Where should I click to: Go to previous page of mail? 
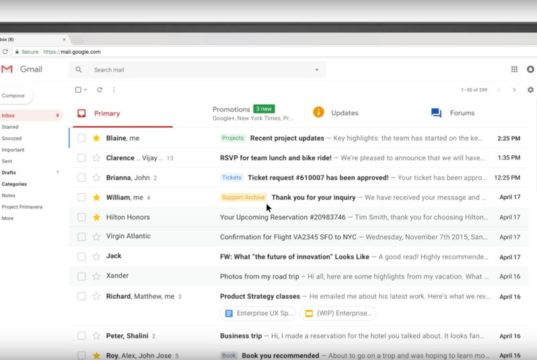tap(499, 90)
